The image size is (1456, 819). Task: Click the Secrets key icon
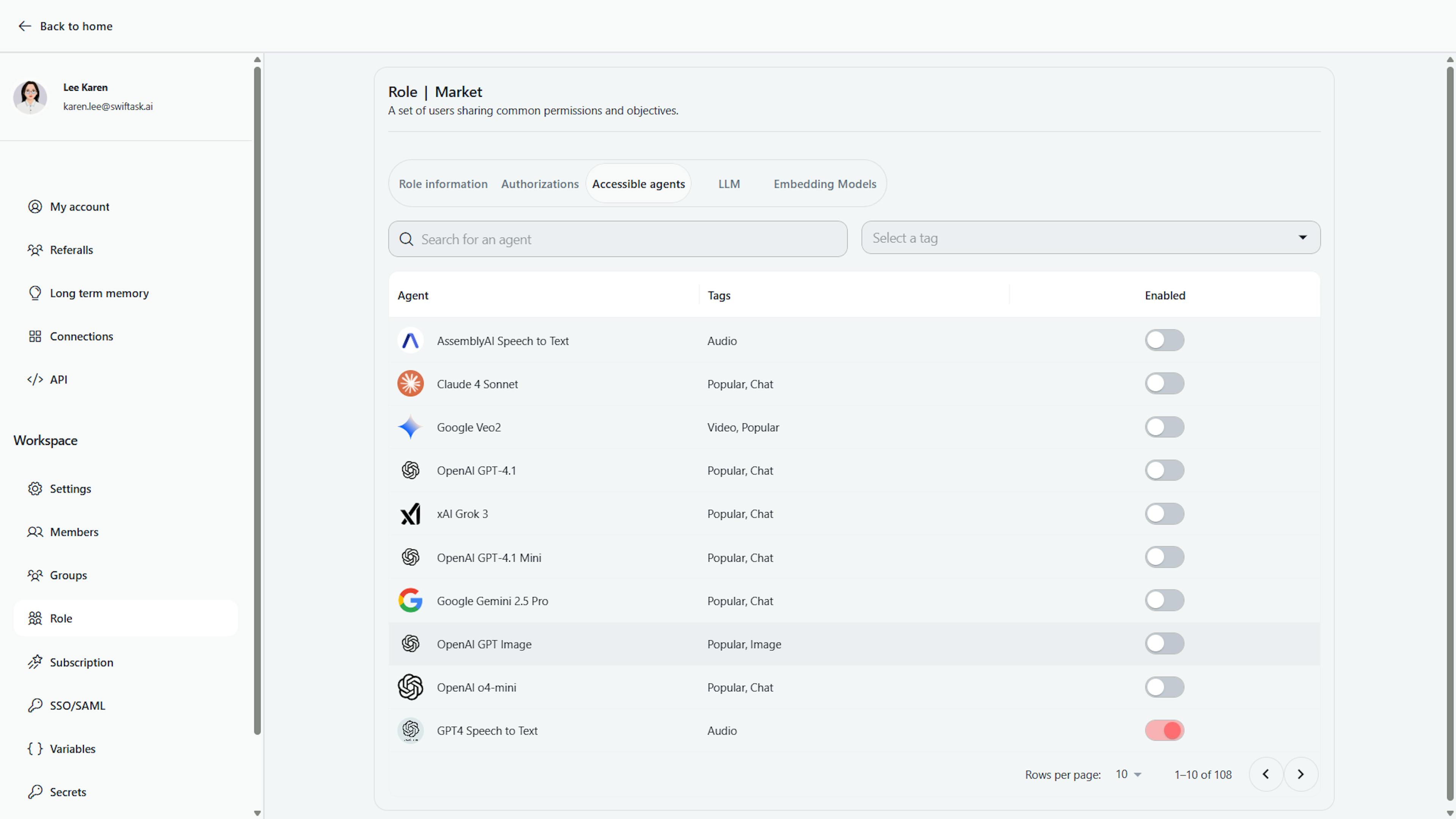(35, 792)
